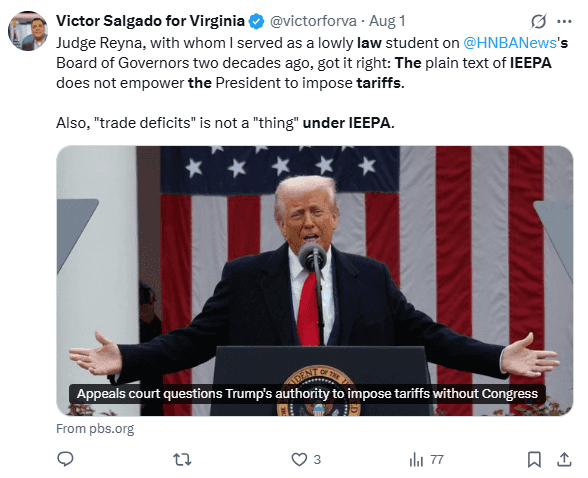Open the Aug 1 timestamp link

tap(387, 21)
